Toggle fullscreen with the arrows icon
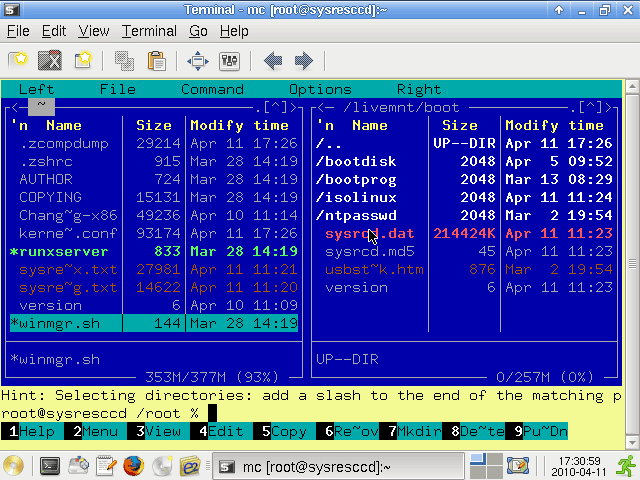This screenshot has width=640, height=480. tap(198, 61)
